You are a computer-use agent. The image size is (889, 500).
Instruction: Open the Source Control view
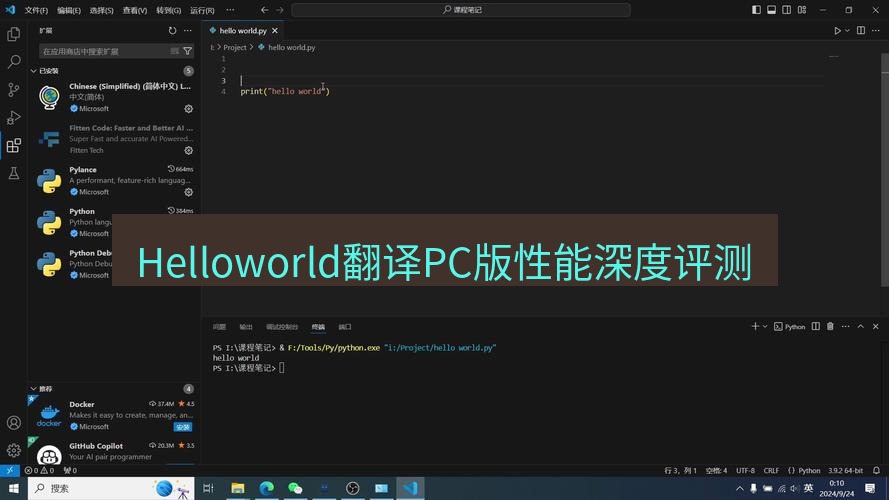pos(14,90)
